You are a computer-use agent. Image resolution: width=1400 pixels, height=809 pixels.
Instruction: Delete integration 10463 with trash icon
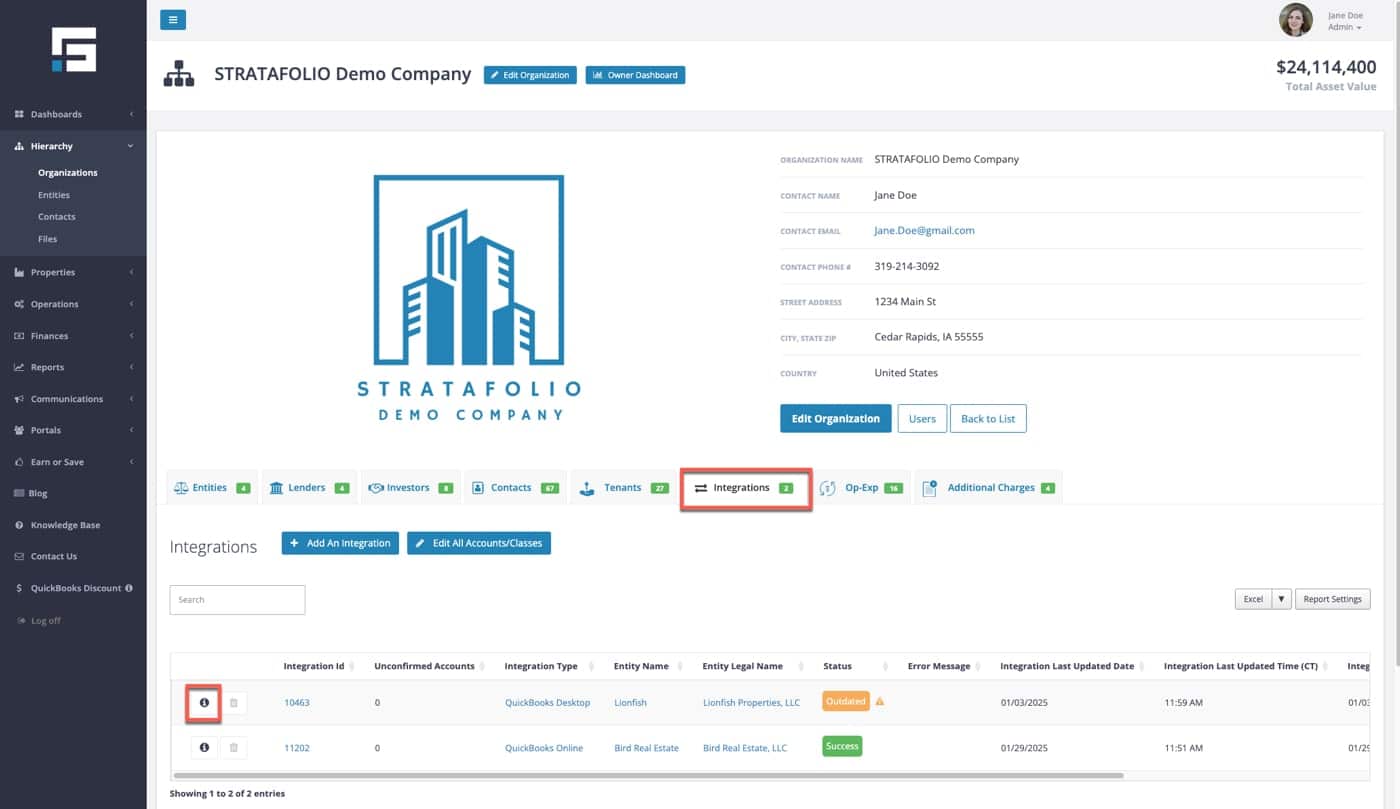pos(234,703)
